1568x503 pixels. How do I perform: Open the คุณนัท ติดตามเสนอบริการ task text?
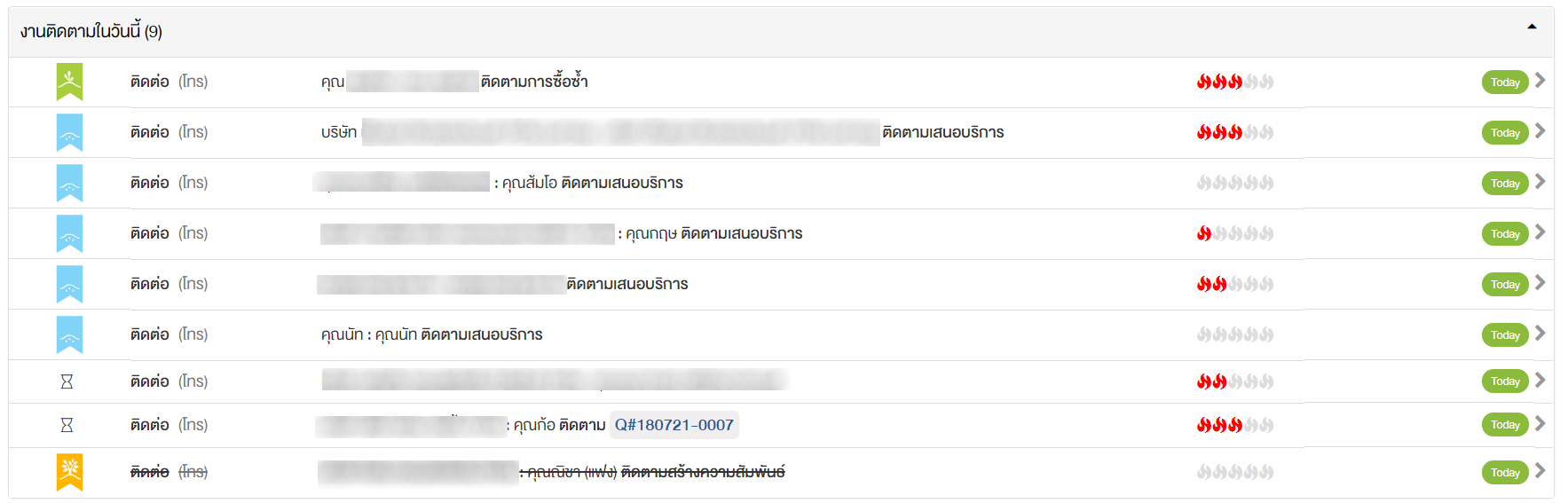click(432, 334)
